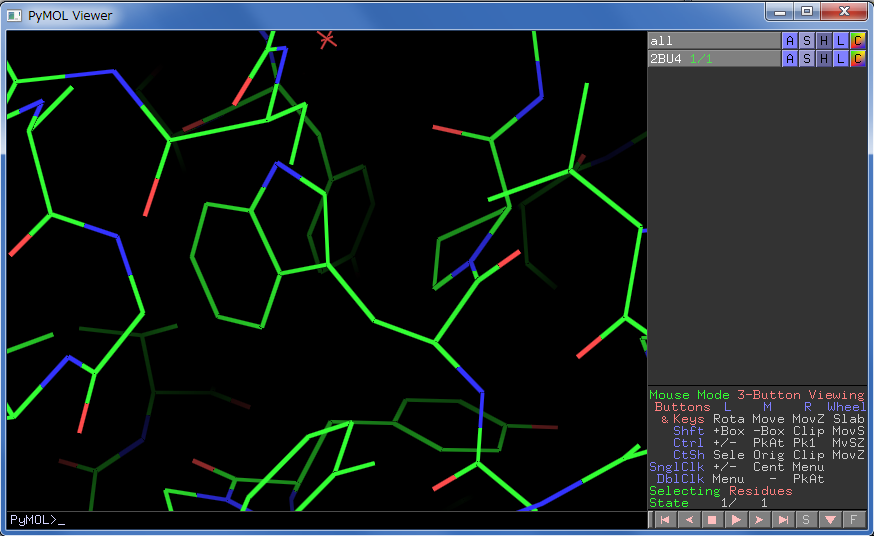Open the Color menu for 'all'
This screenshot has width=874, height=536.
click(857, 41)
